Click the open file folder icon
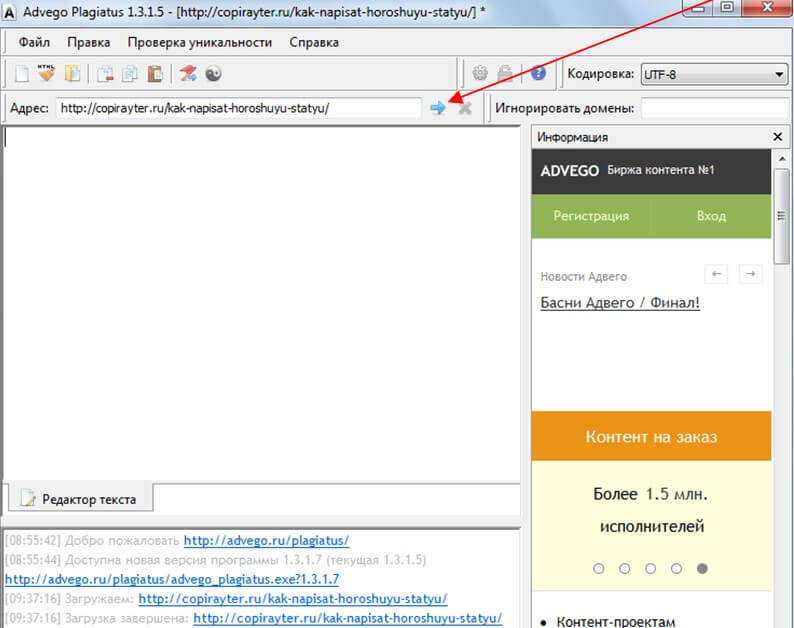794x628 pixels. [72, 74]
